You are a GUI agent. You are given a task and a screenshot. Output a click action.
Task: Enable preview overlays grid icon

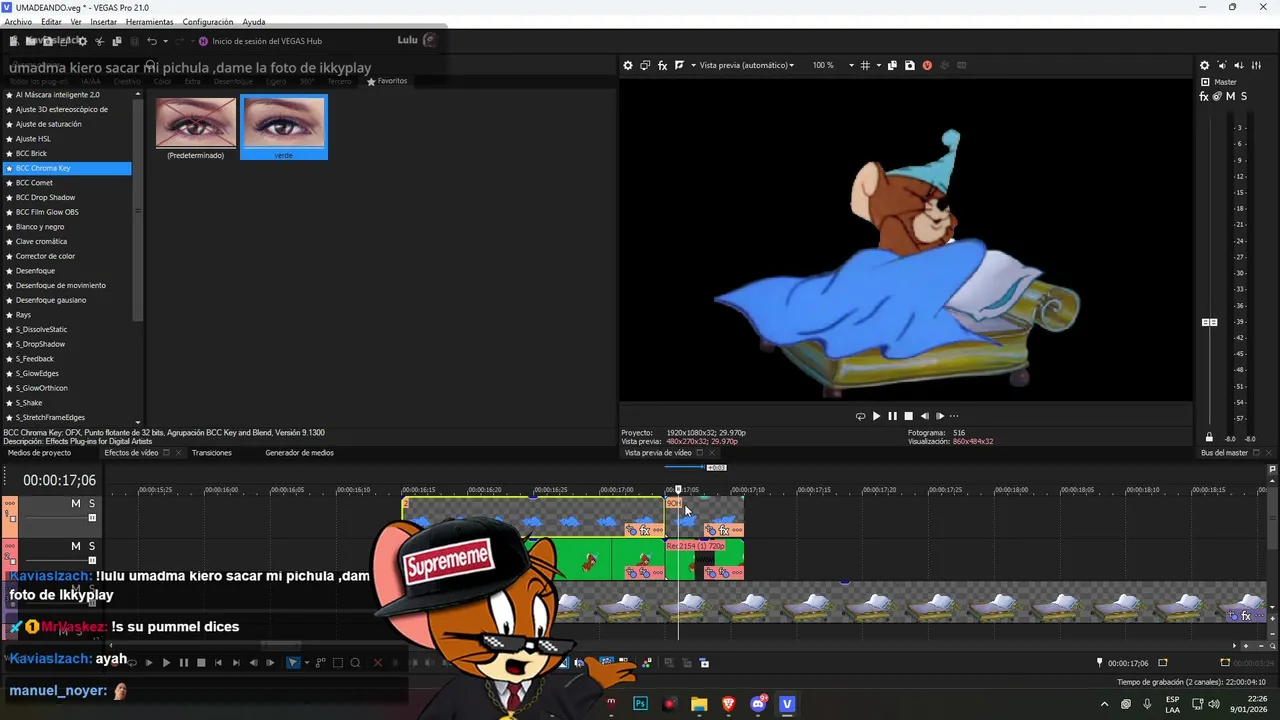865,65
